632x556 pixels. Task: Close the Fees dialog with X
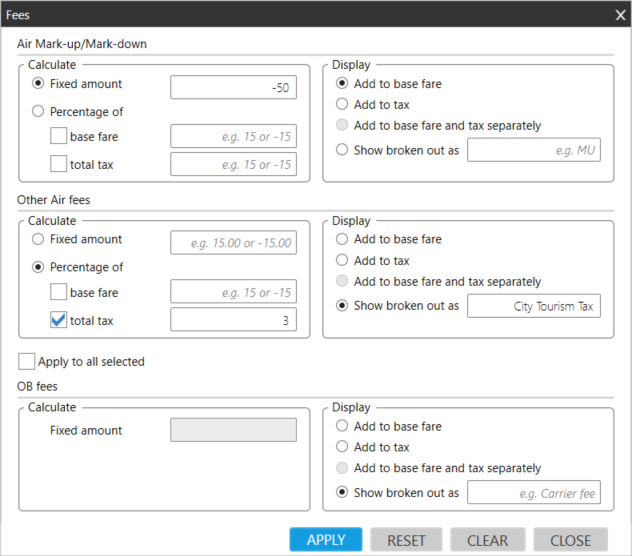tap(619, 15)
